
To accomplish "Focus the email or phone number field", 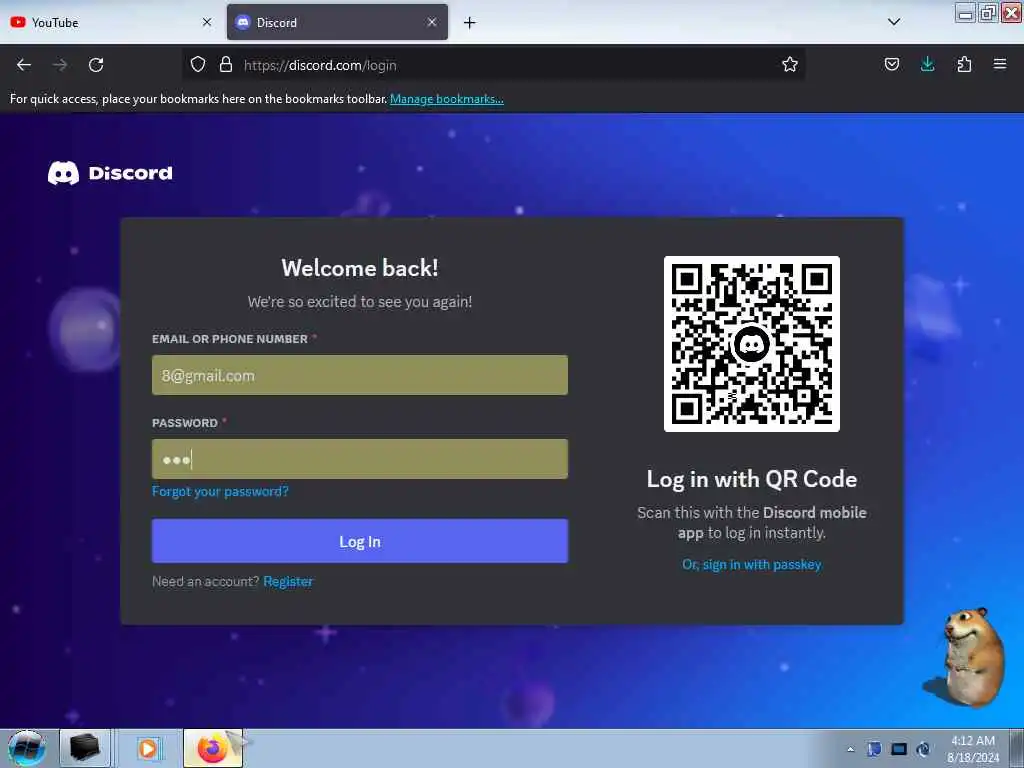I will pyautogui.click(x=360, y=375).
